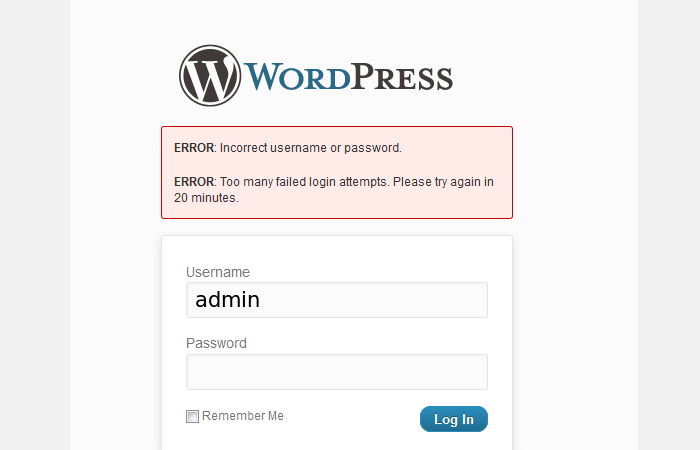Click the "20 minutes" lockout text
Viewport: 700px width, 450px height.
[206, 198]
